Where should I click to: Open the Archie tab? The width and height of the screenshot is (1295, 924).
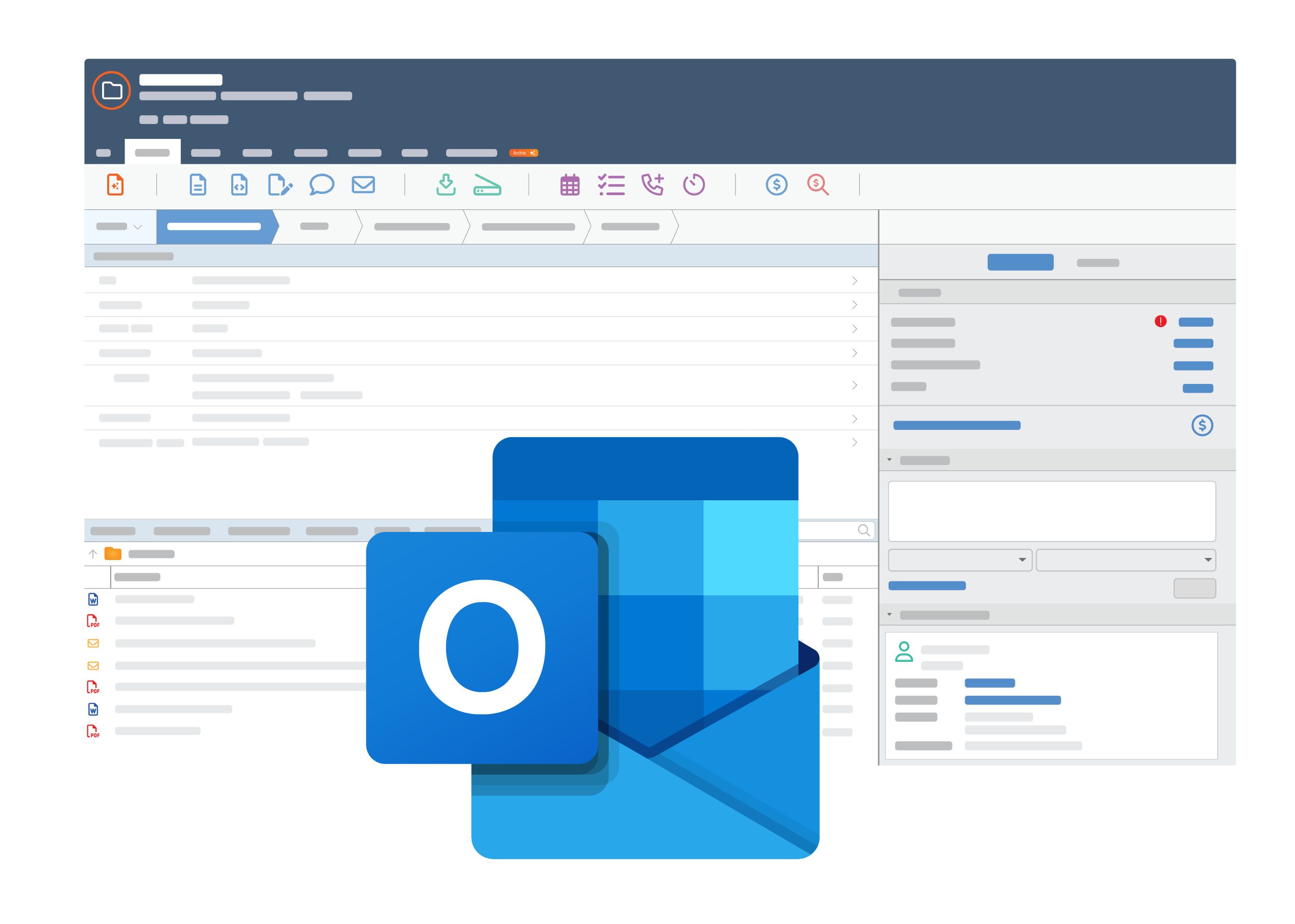coord(523,153)
